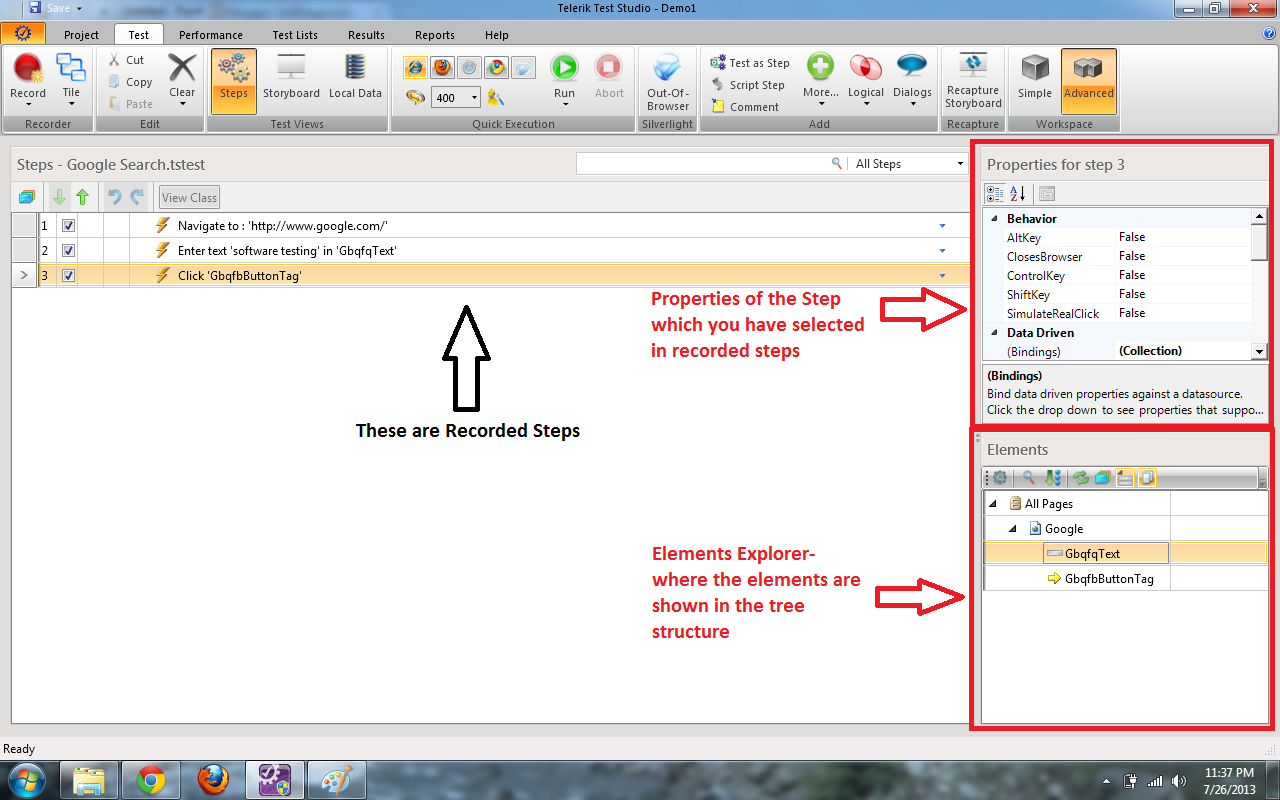Select the GbqfbButtonTag element
Image resolution: width=1280 pixels, height=800 pixels.
coord(1109,578)
